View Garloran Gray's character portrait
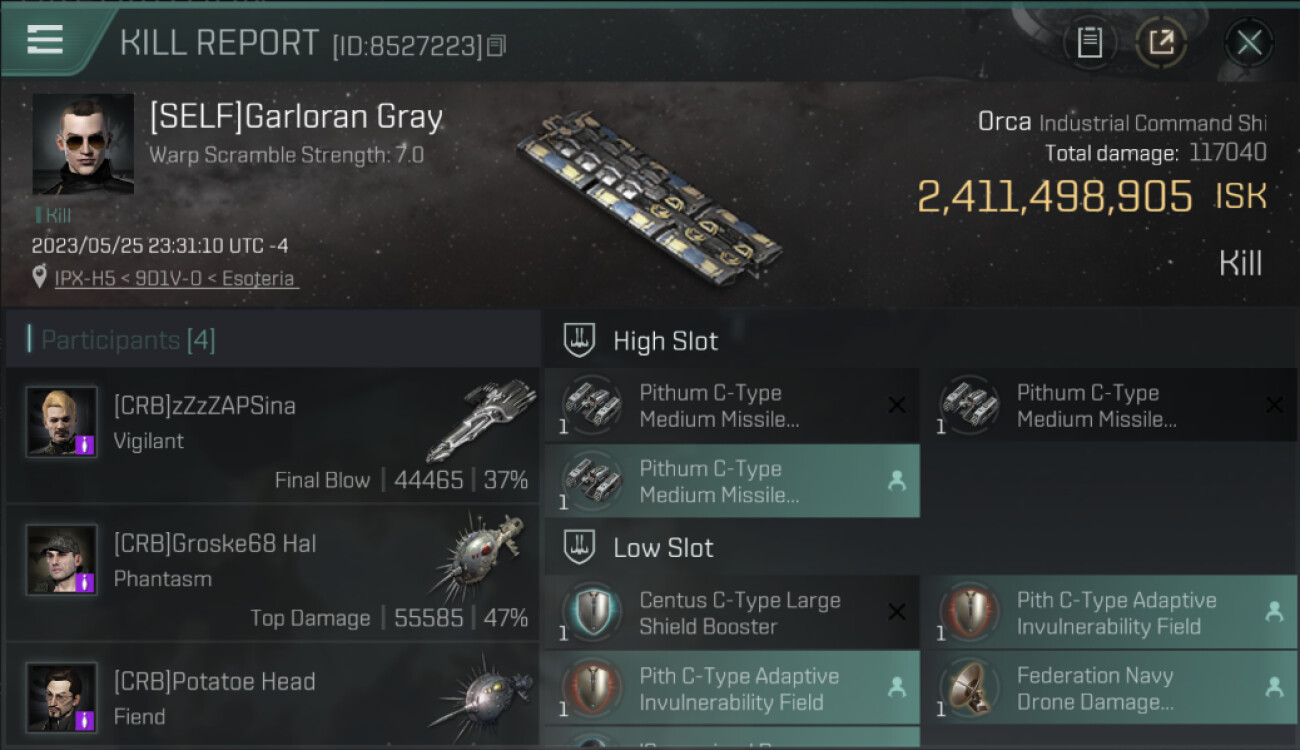Viewport: 1300px width, 750px height. click(x=82, y=144)
